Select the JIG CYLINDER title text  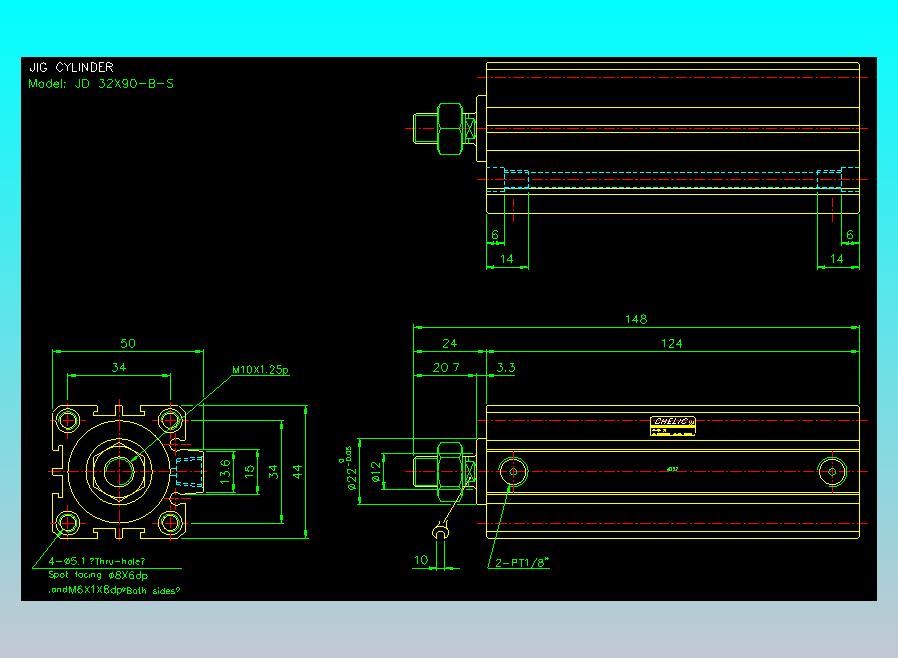(x=72, y=67)
